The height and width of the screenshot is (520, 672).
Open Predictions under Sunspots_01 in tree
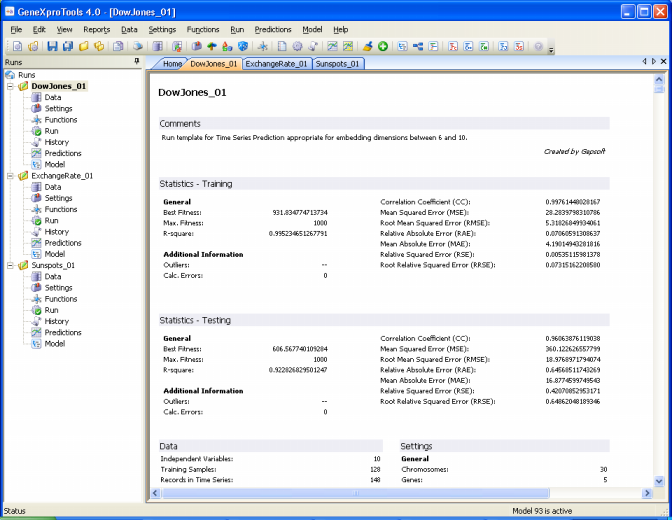(x=63, y=332)
